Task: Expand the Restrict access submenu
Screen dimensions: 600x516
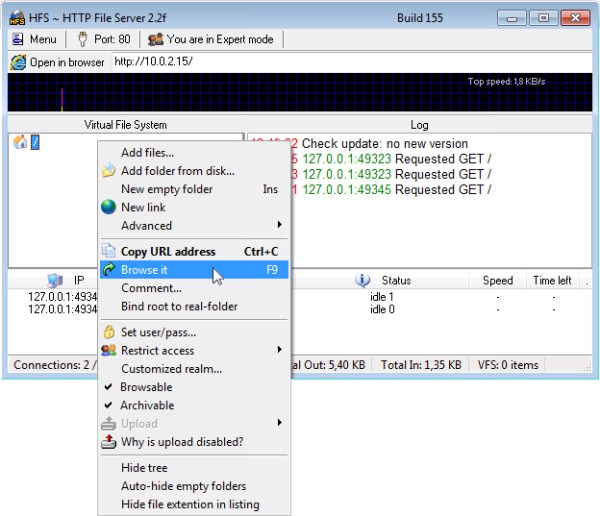Action: [x=158, y=350]
